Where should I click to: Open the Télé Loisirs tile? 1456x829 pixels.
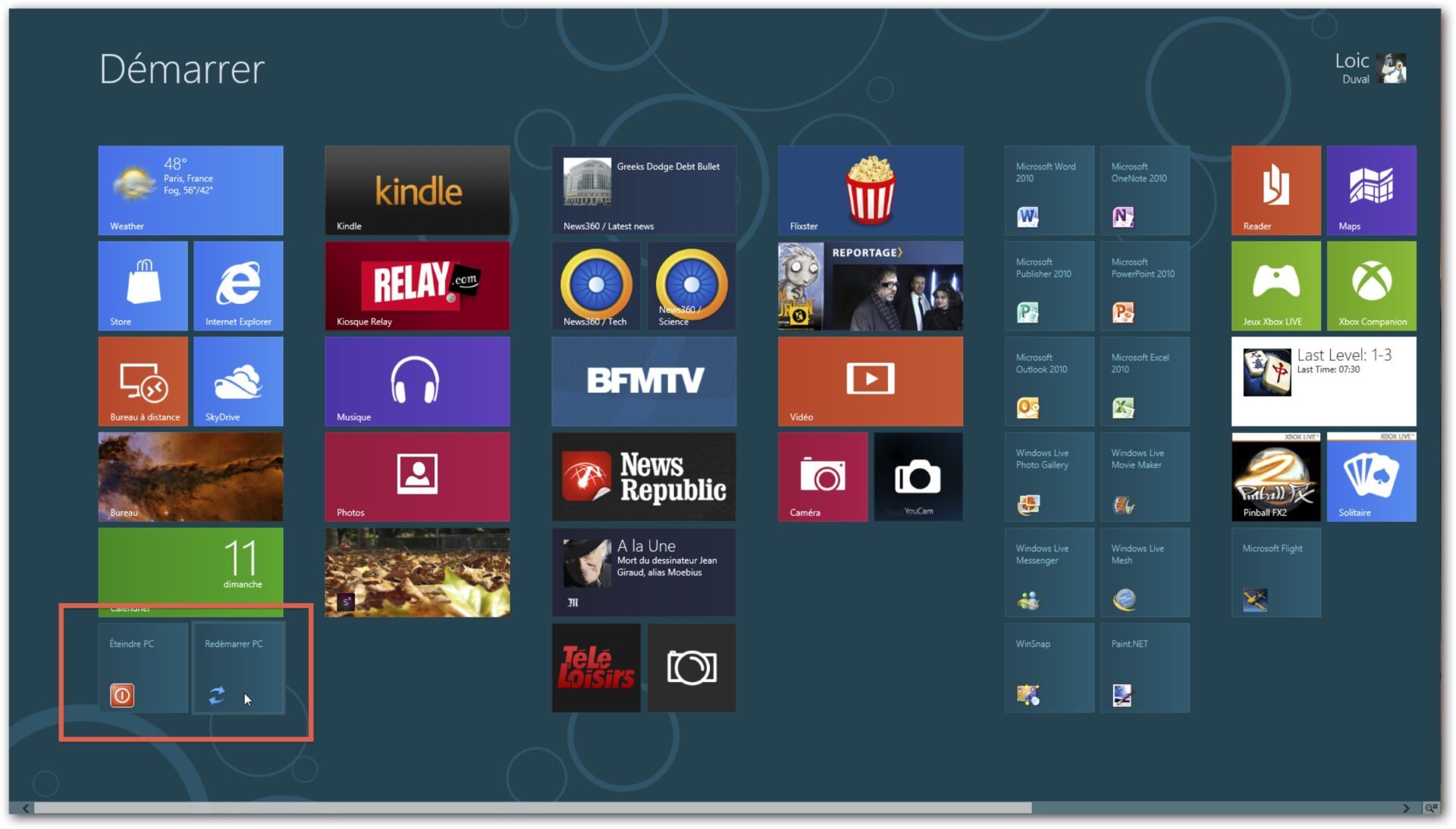[x=596, y=668]
